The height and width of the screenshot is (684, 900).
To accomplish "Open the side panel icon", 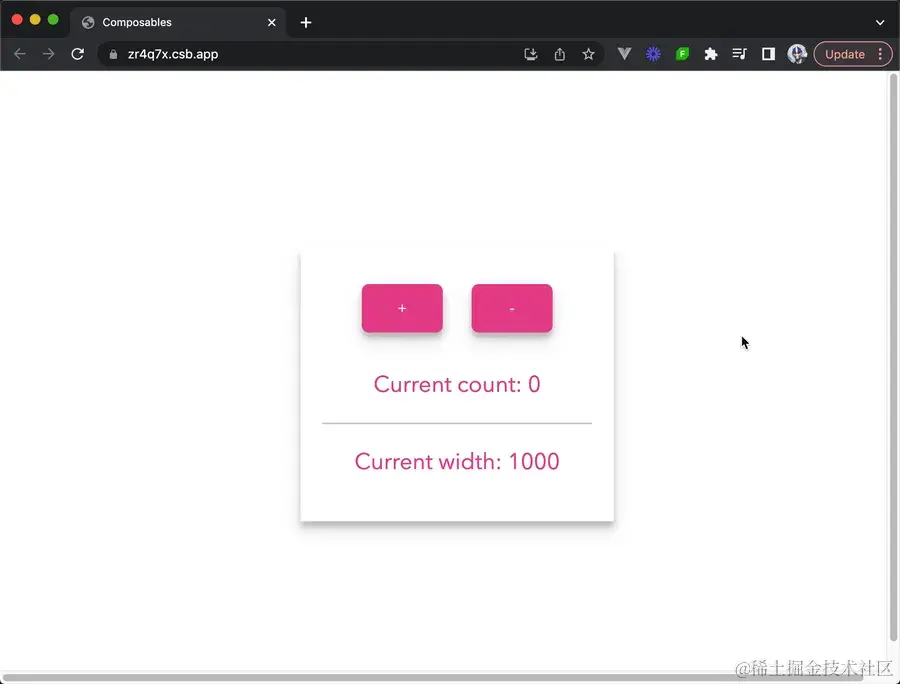I will [x=767, y=54].
